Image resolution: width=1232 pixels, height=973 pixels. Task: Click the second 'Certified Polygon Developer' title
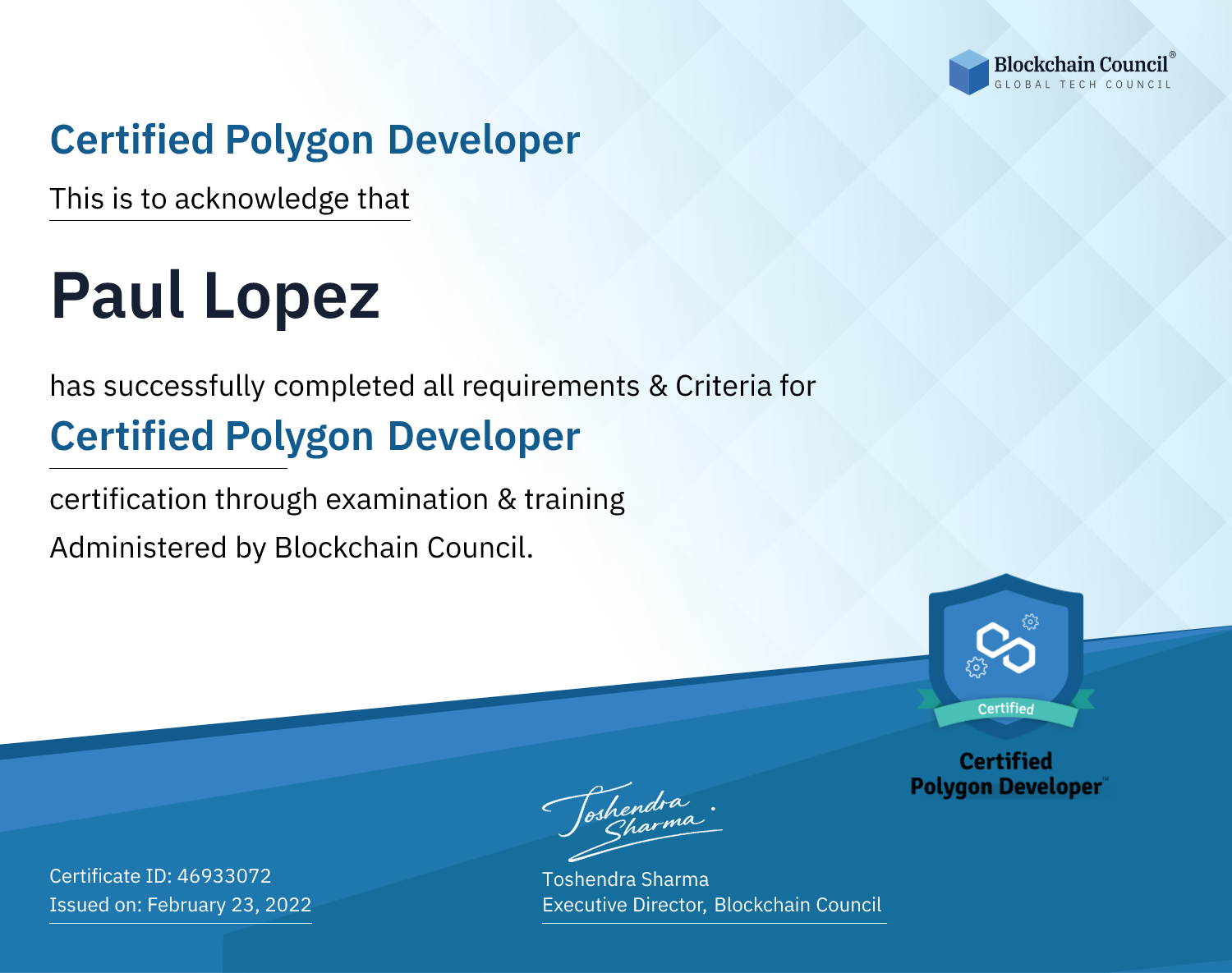[315, 437]
